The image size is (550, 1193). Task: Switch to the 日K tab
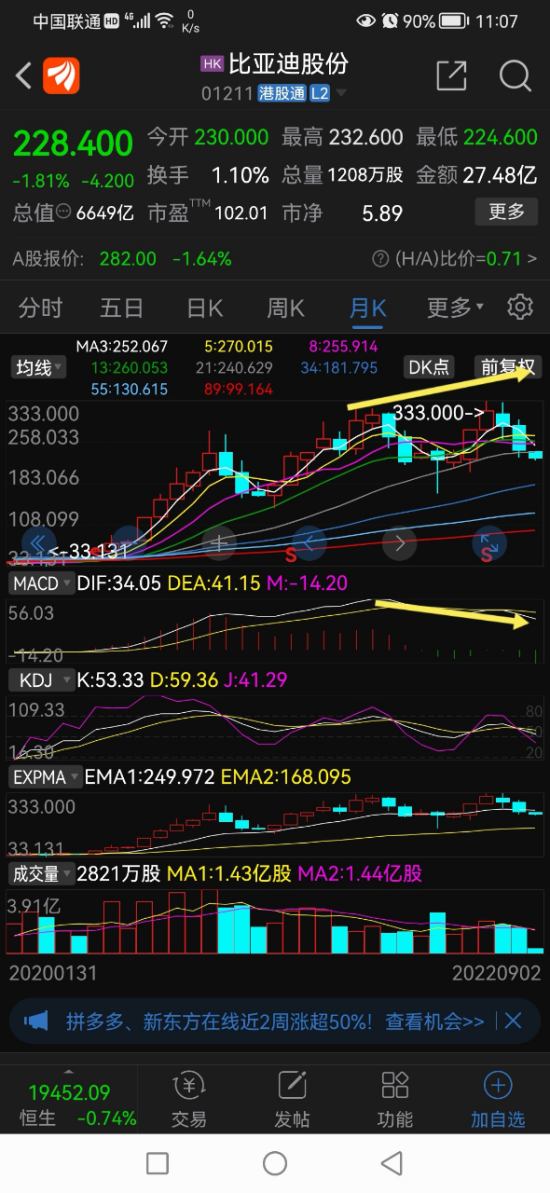pyautogui.click(x=205, y=307)
